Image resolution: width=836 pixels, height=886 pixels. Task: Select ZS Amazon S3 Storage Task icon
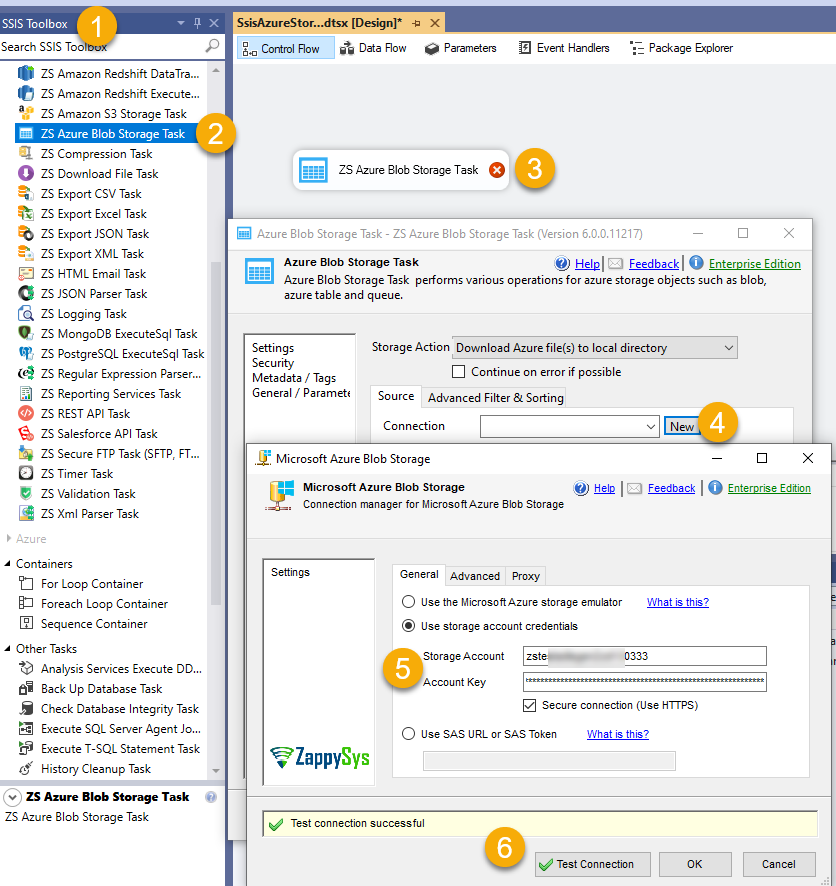(x=26, y=114)
